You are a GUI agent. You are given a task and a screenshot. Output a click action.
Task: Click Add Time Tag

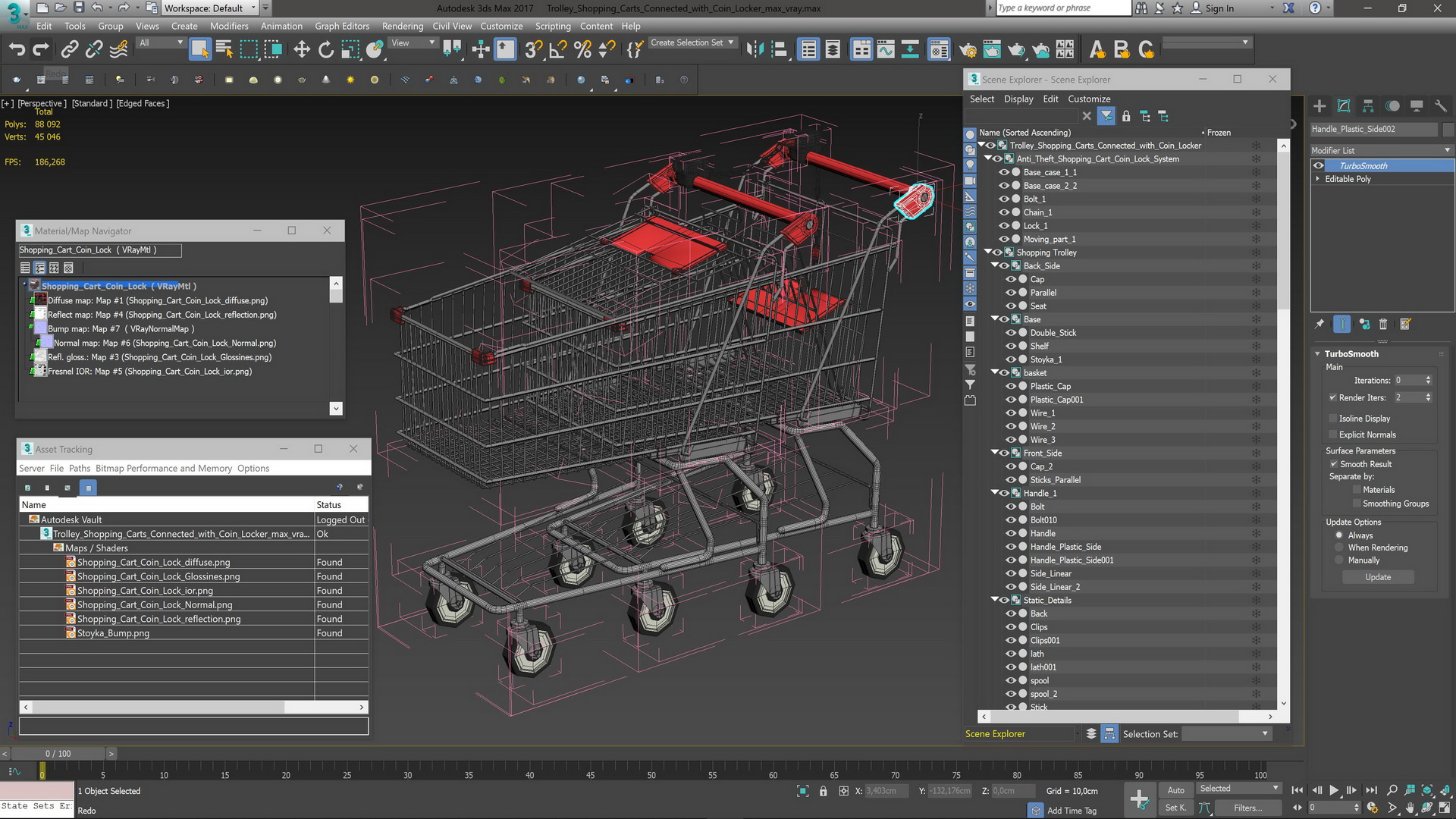[x=1072, y=811]
